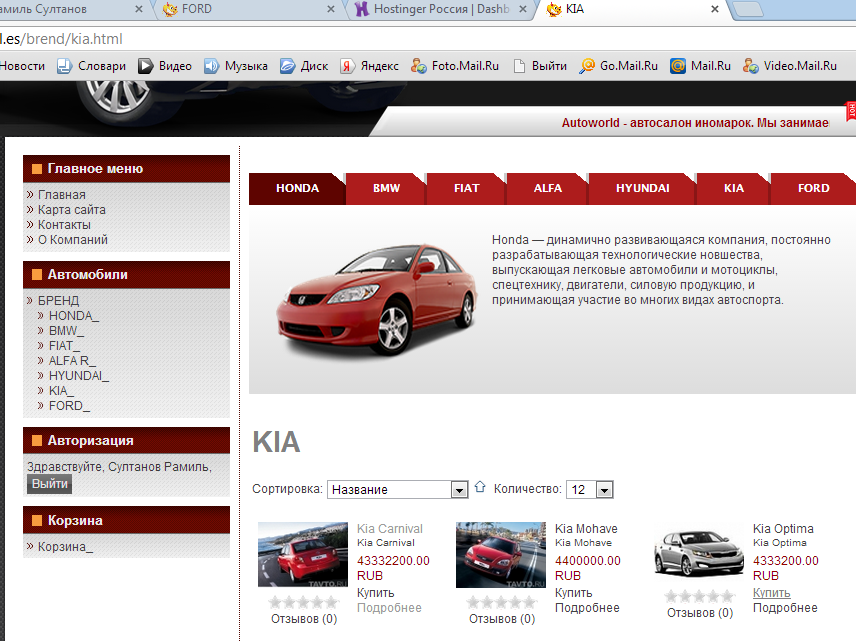This screenshot has width=856, height=641.
Task: Open HONDA_ in sidebar brand list
Action: point(74,316)
